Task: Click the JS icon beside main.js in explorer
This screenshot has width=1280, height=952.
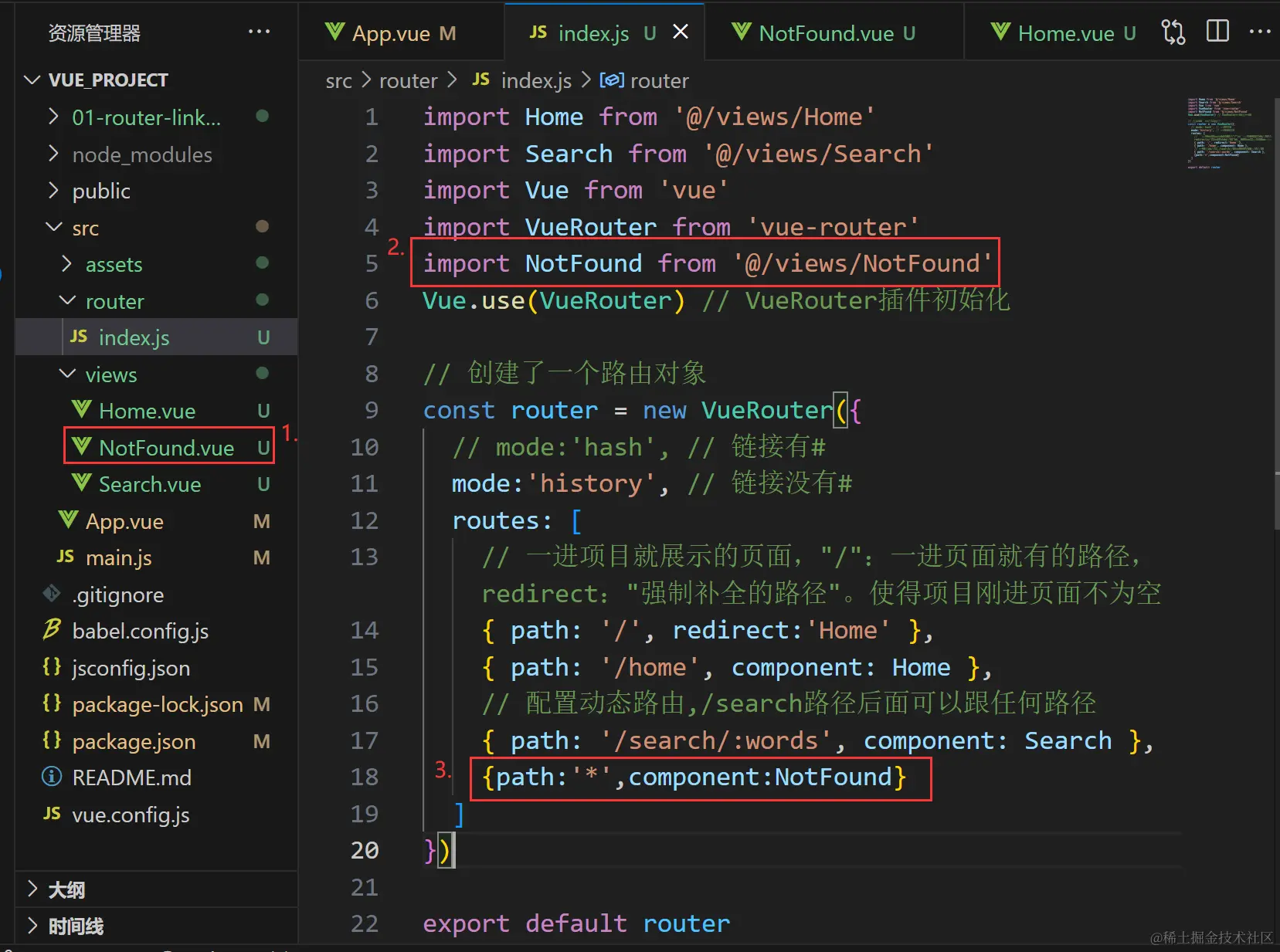Action: [66, 557]
